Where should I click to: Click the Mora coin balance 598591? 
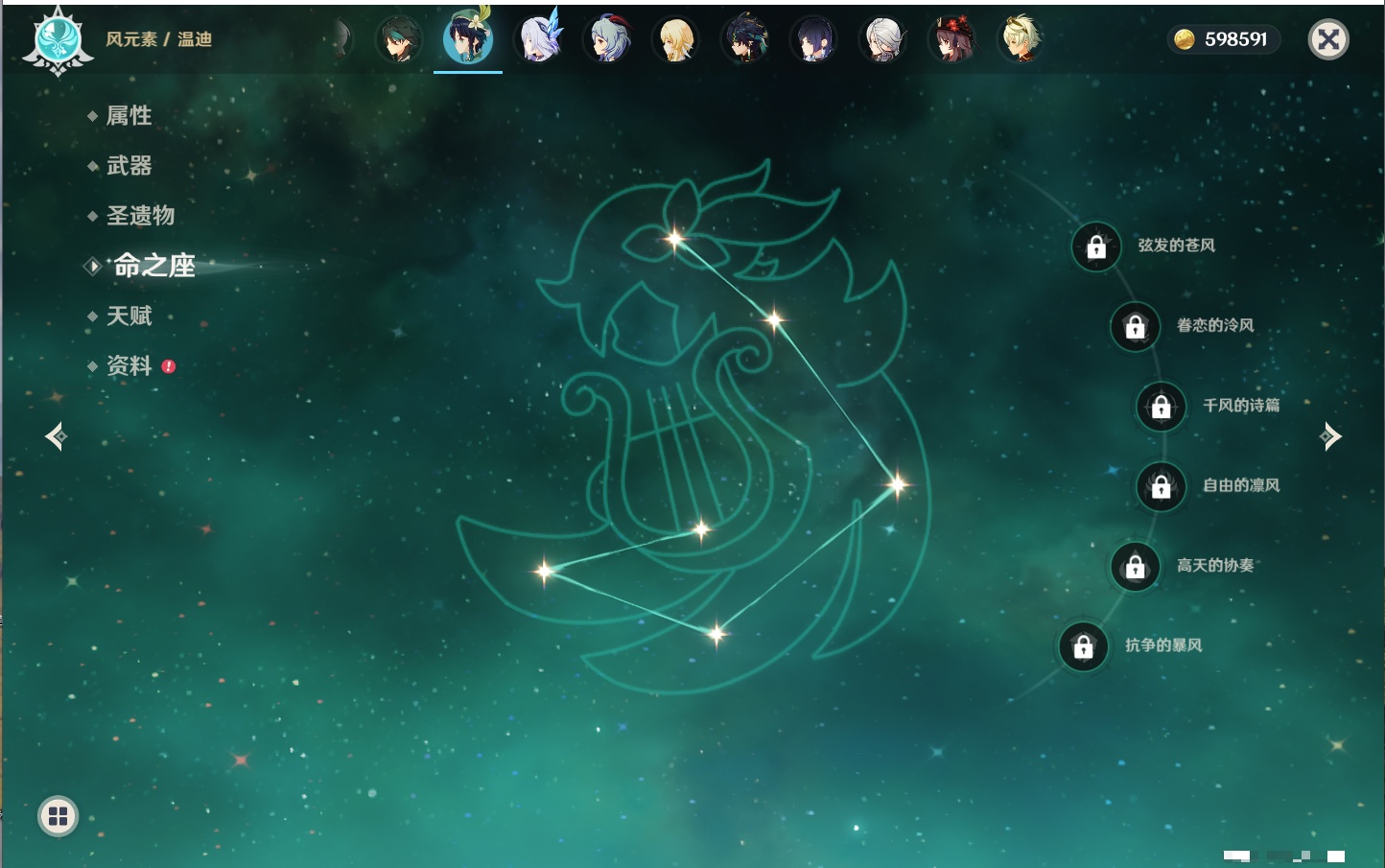1223,39
